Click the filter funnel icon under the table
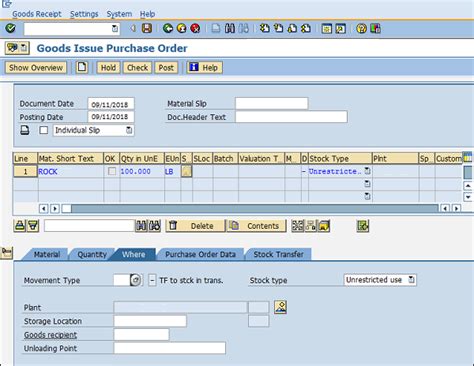 (33, 226)
